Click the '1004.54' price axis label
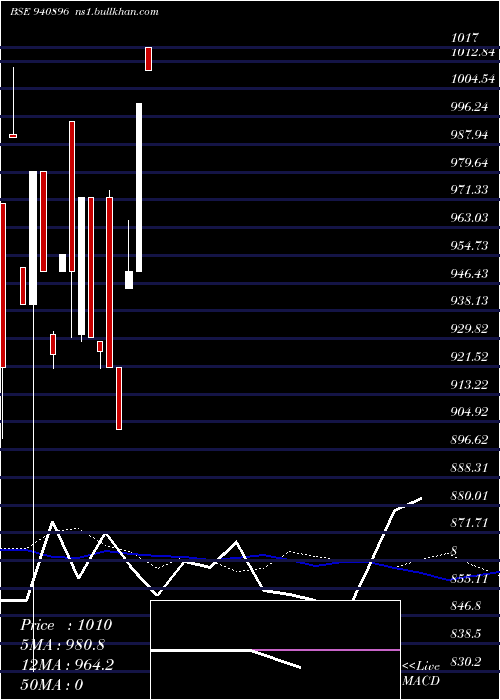This screenshot has height=700, width=500. [x=473, y=79]
